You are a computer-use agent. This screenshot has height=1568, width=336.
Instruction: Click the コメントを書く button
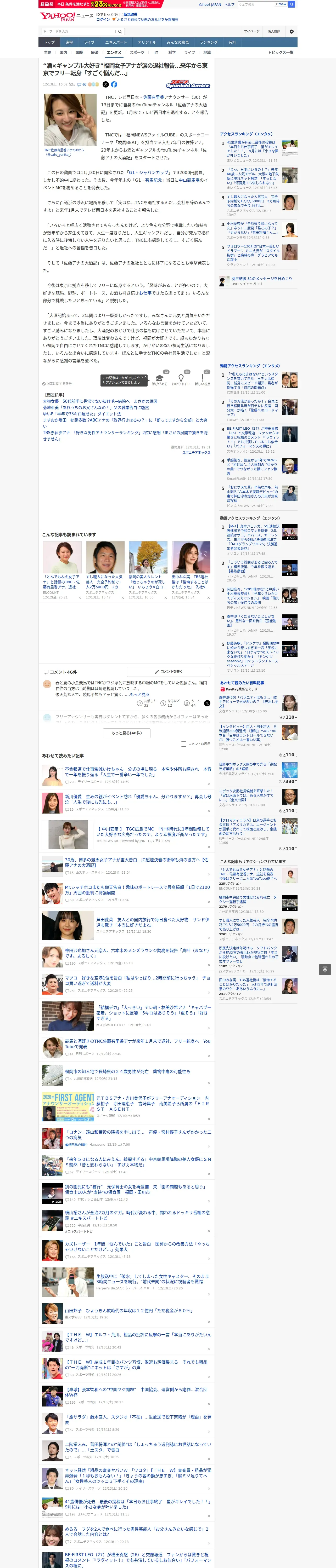168,671
